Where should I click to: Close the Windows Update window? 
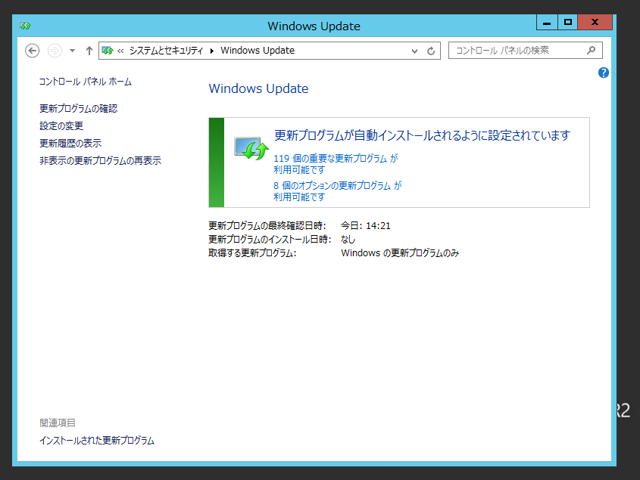(x=595, y=22)
